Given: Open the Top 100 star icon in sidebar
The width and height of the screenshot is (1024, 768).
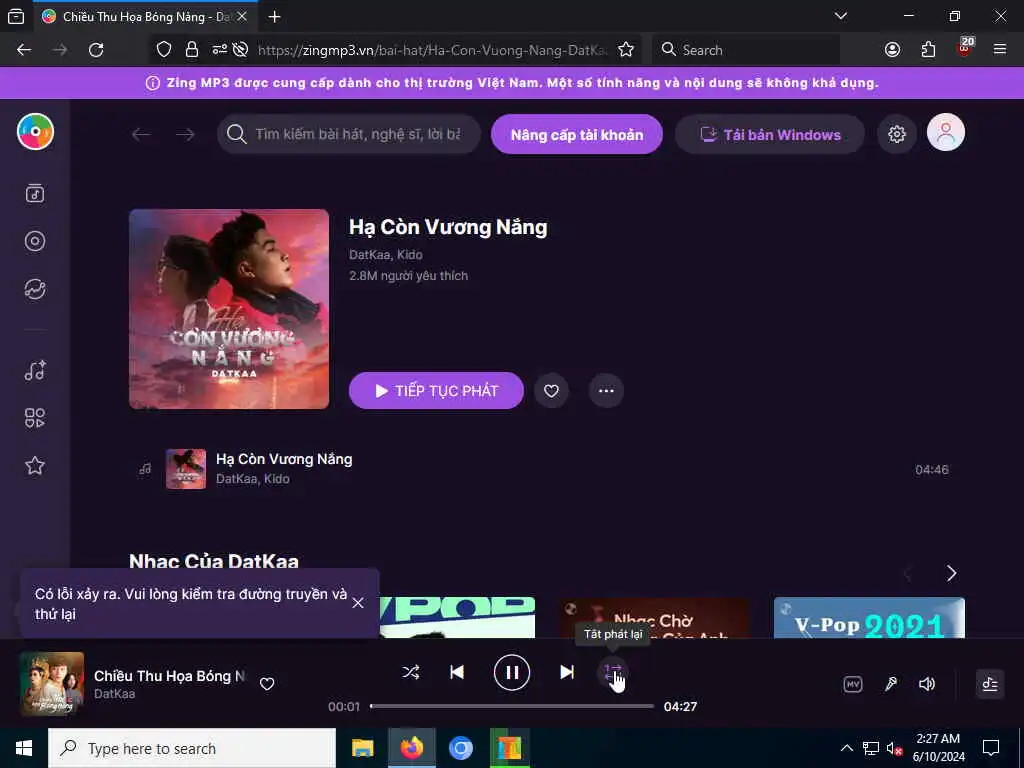Looking at the screenshot, I should click(35, 466).
